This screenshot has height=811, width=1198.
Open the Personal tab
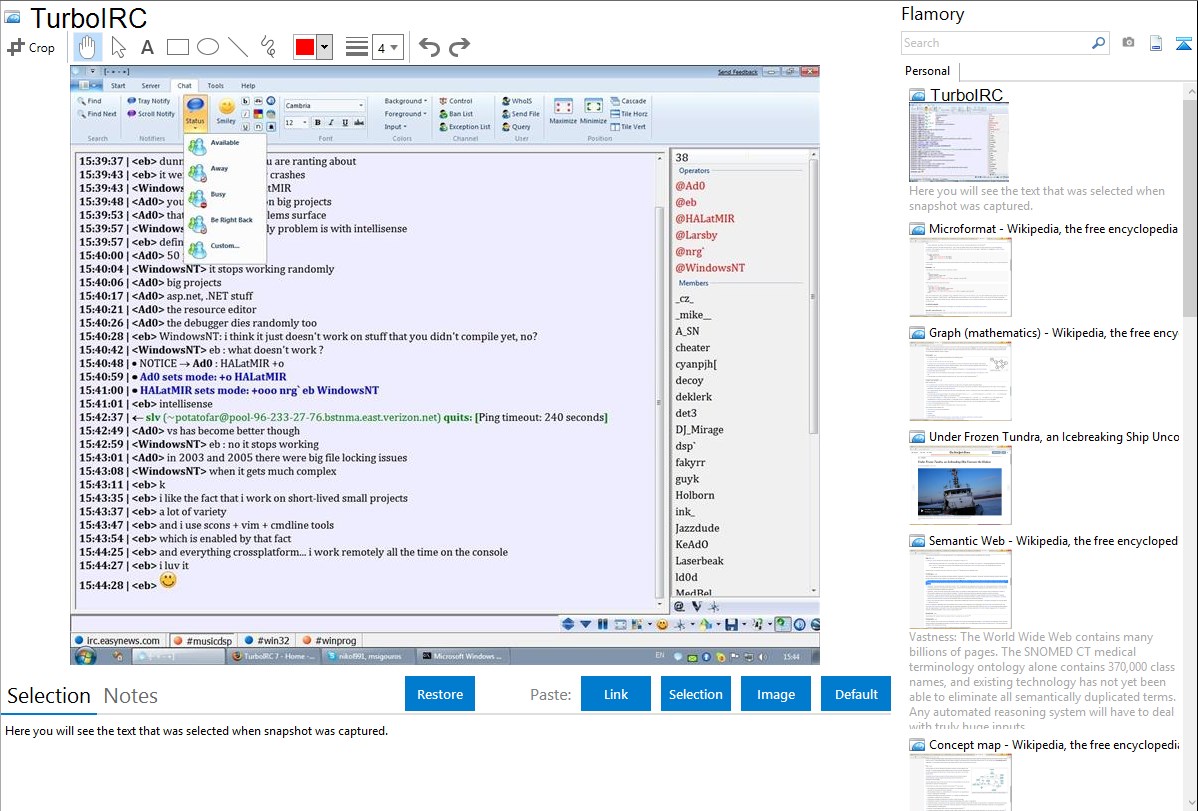[x=928, y=71]
